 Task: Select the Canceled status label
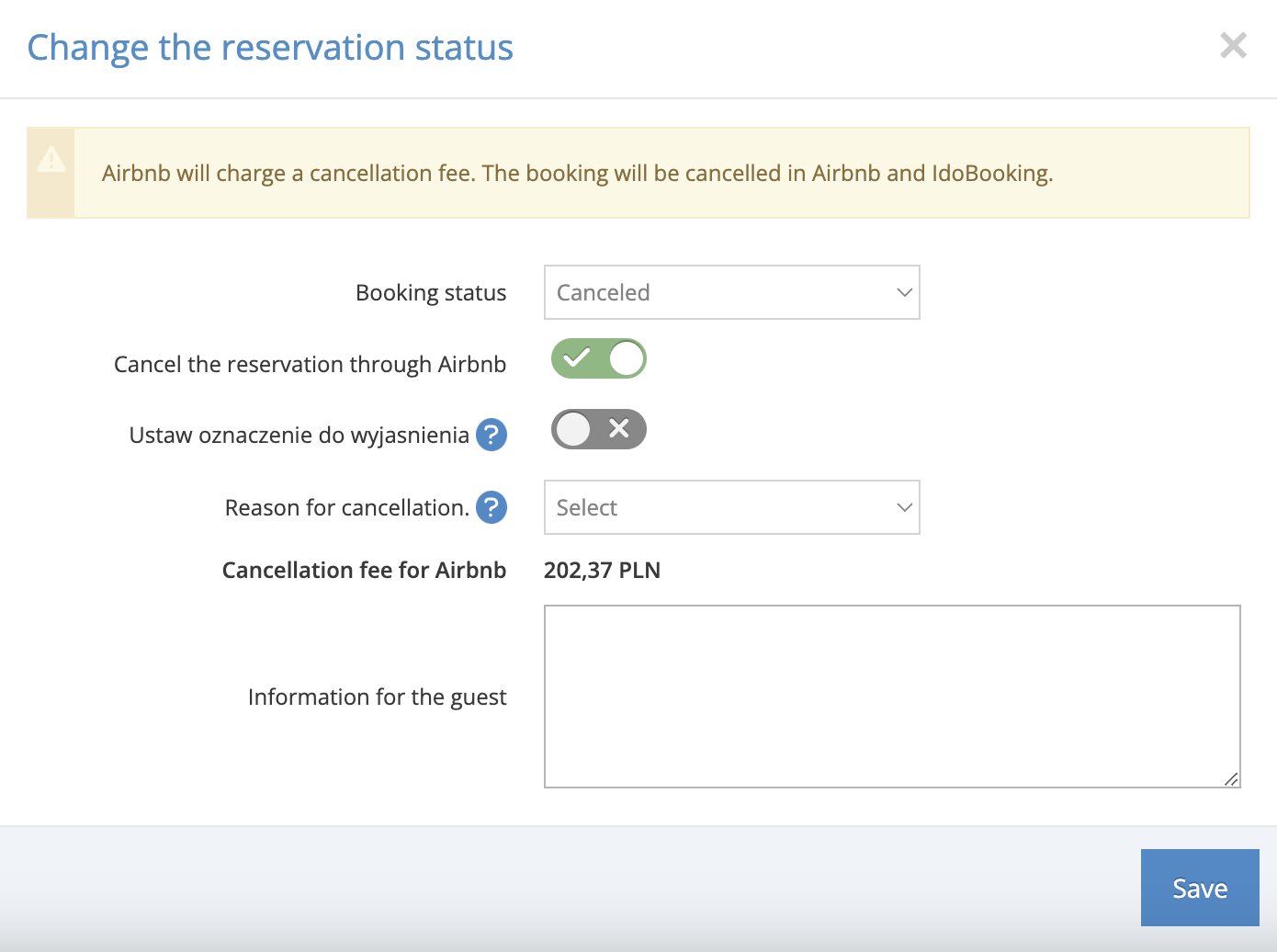(x=604, y=292)
